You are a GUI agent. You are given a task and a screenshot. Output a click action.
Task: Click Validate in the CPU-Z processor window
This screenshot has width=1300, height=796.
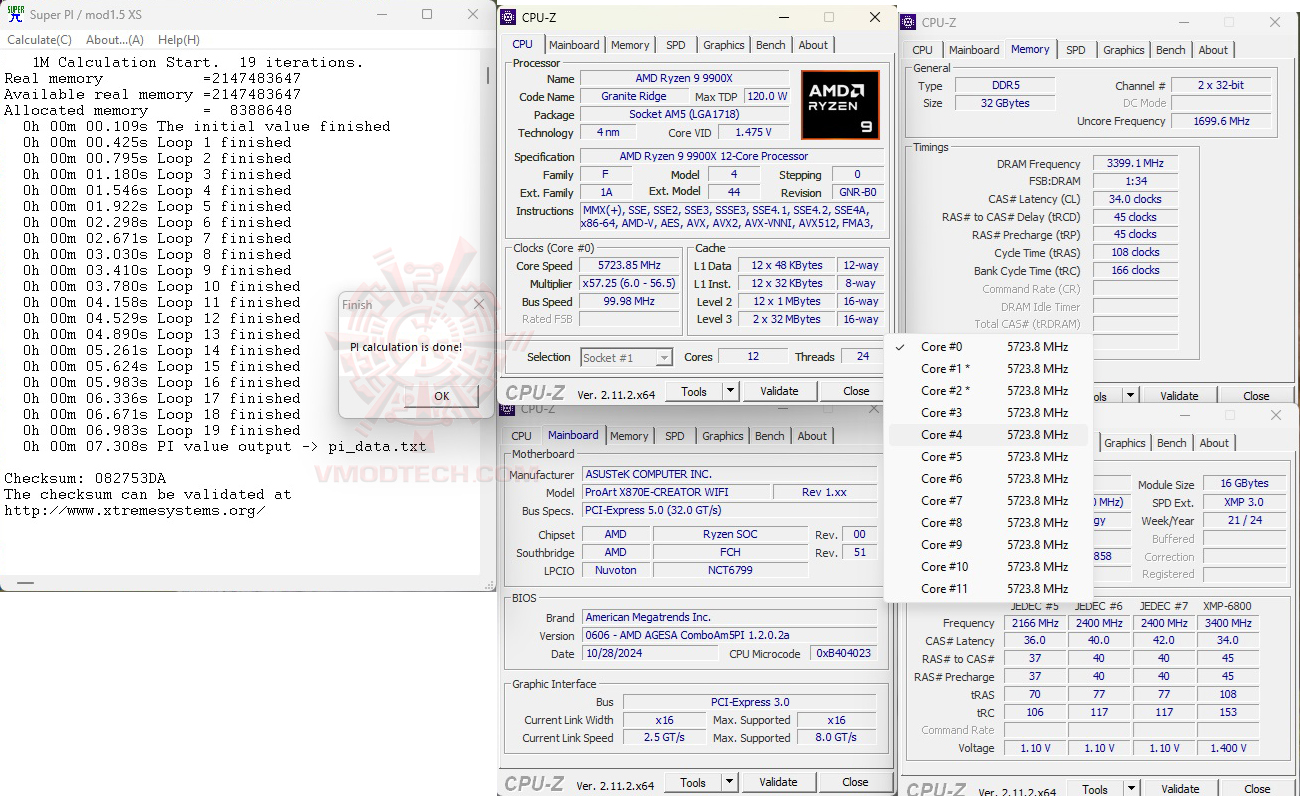point(779,392)
